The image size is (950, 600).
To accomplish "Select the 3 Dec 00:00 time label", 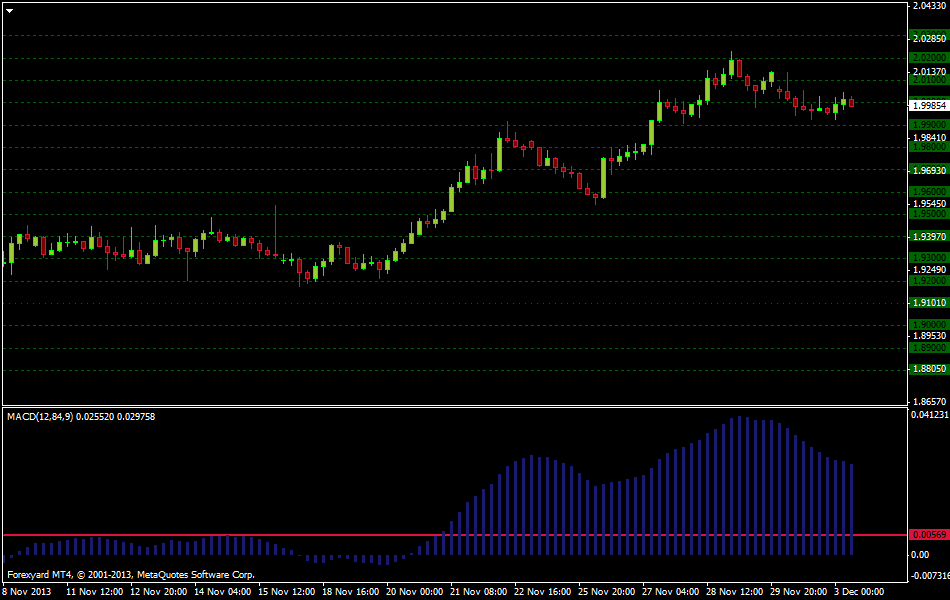I will [860, 591].
